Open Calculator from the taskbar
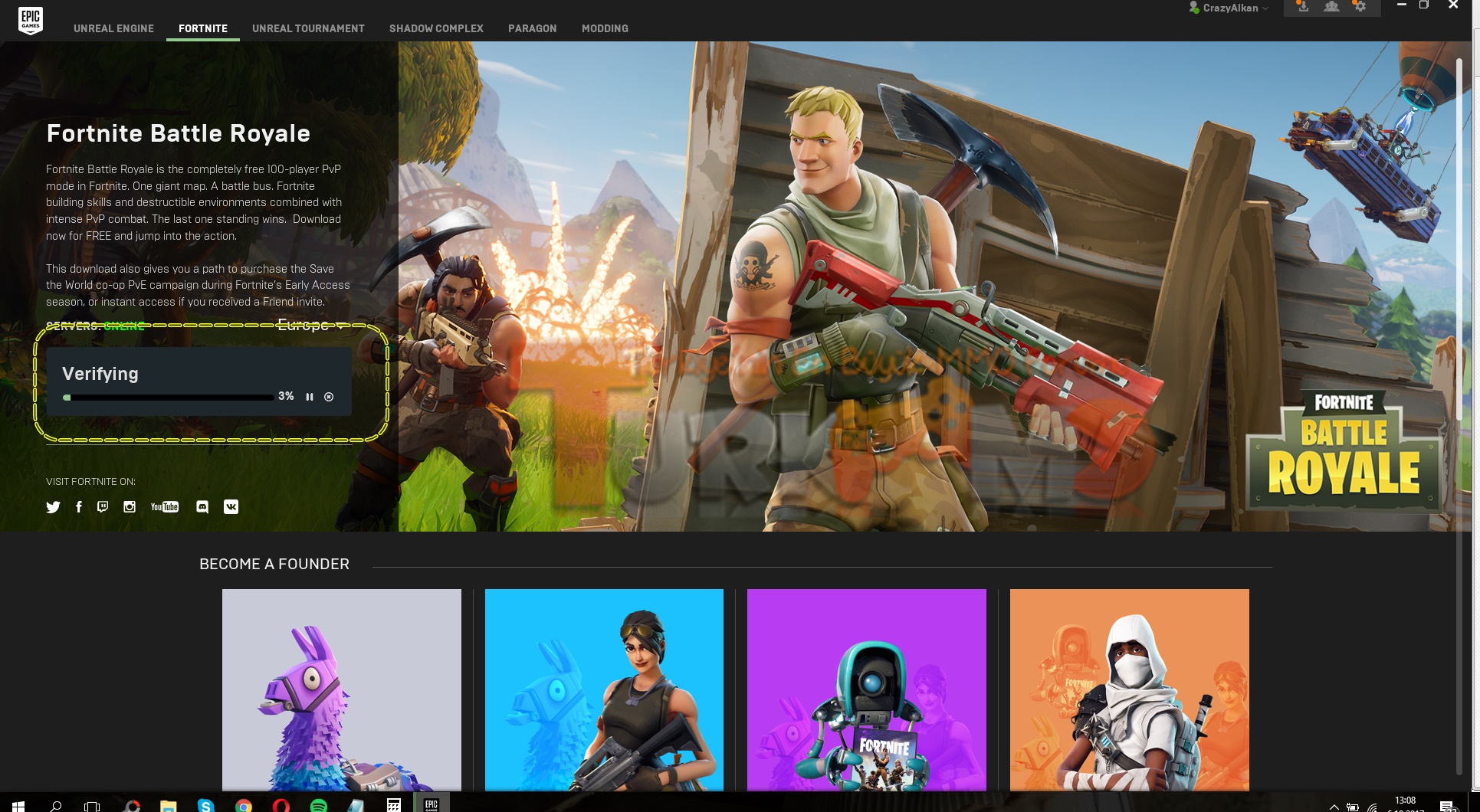Viewport: 1480px width, 812px height. point(394,804)
